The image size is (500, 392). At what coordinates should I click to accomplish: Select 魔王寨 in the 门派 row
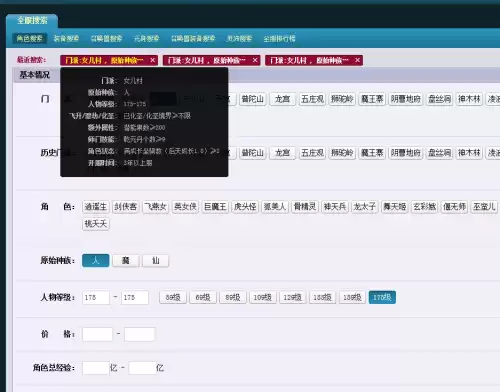coord(372,99)
